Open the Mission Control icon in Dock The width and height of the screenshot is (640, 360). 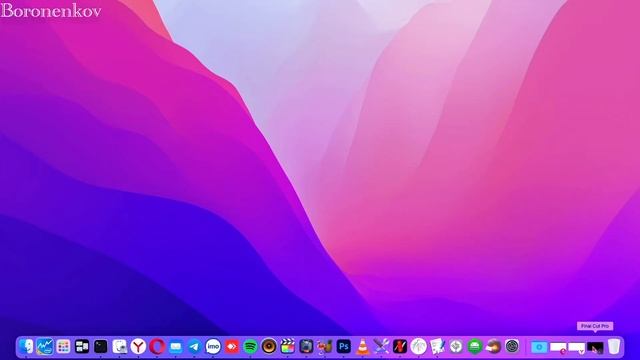point(82,347)
